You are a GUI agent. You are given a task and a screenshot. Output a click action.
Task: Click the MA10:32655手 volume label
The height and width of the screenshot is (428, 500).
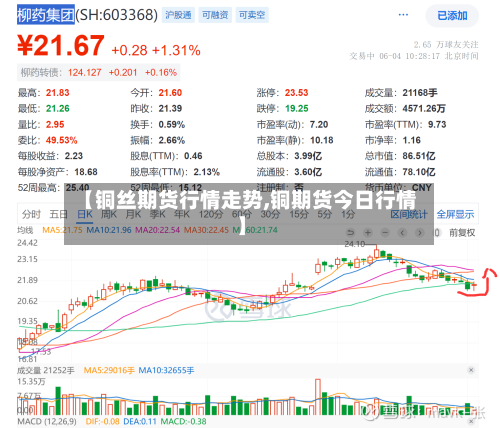[166, 370]
